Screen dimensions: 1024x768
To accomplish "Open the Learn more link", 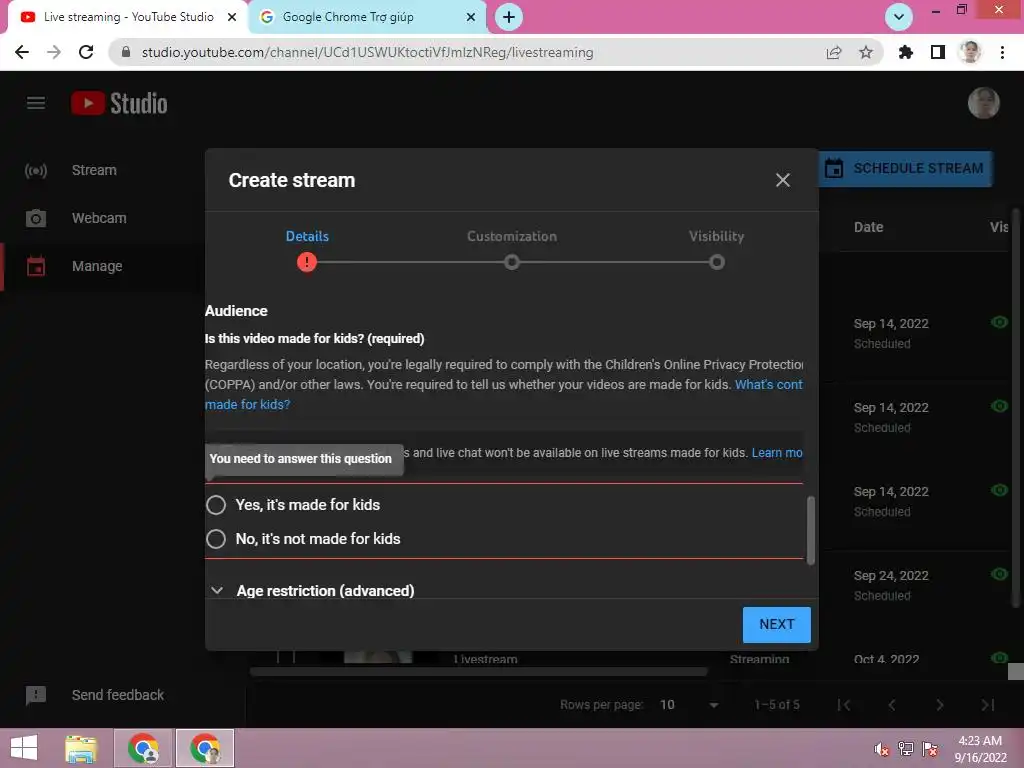I will (x=776, y=453).
